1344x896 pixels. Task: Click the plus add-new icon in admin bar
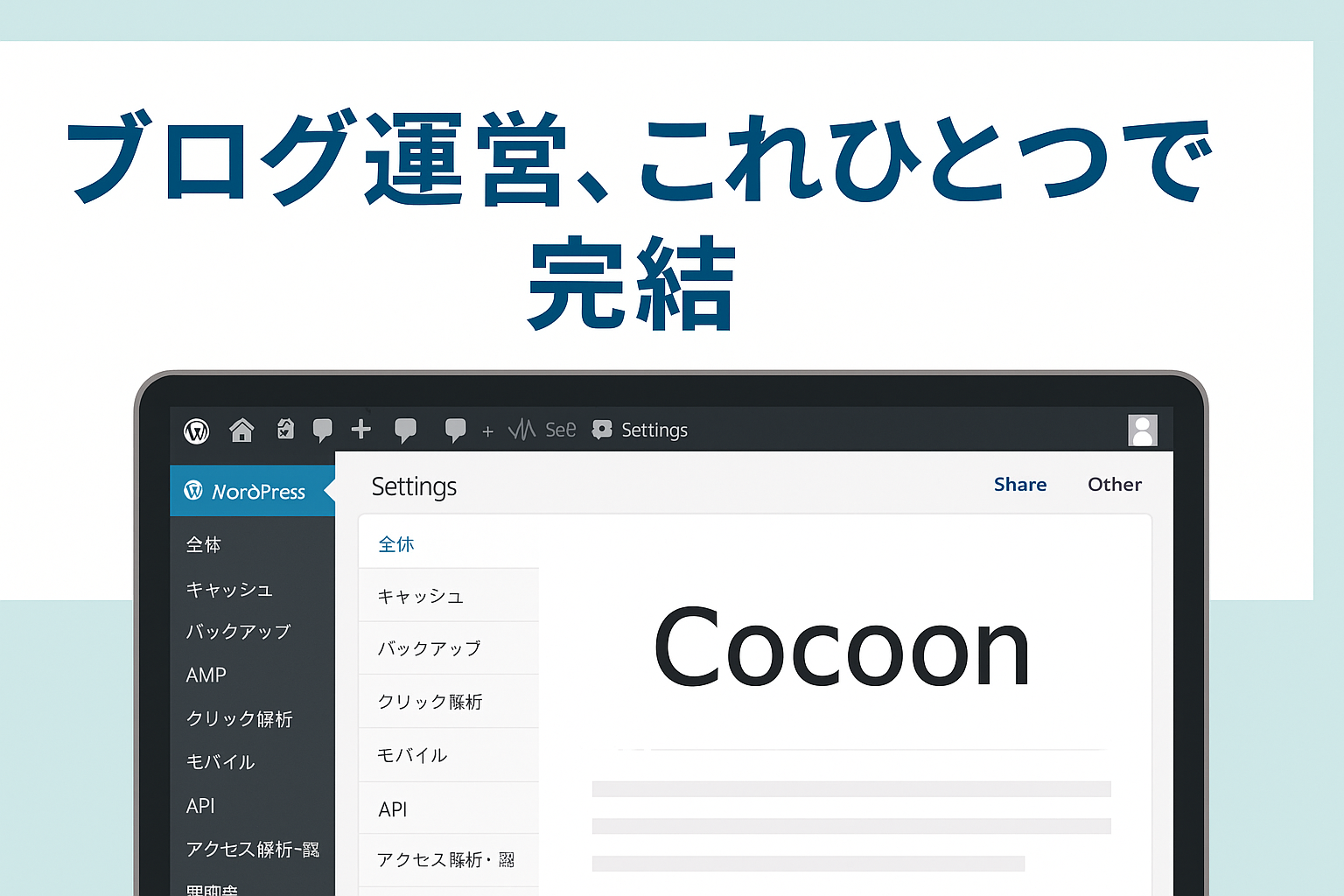coord(361,429)
